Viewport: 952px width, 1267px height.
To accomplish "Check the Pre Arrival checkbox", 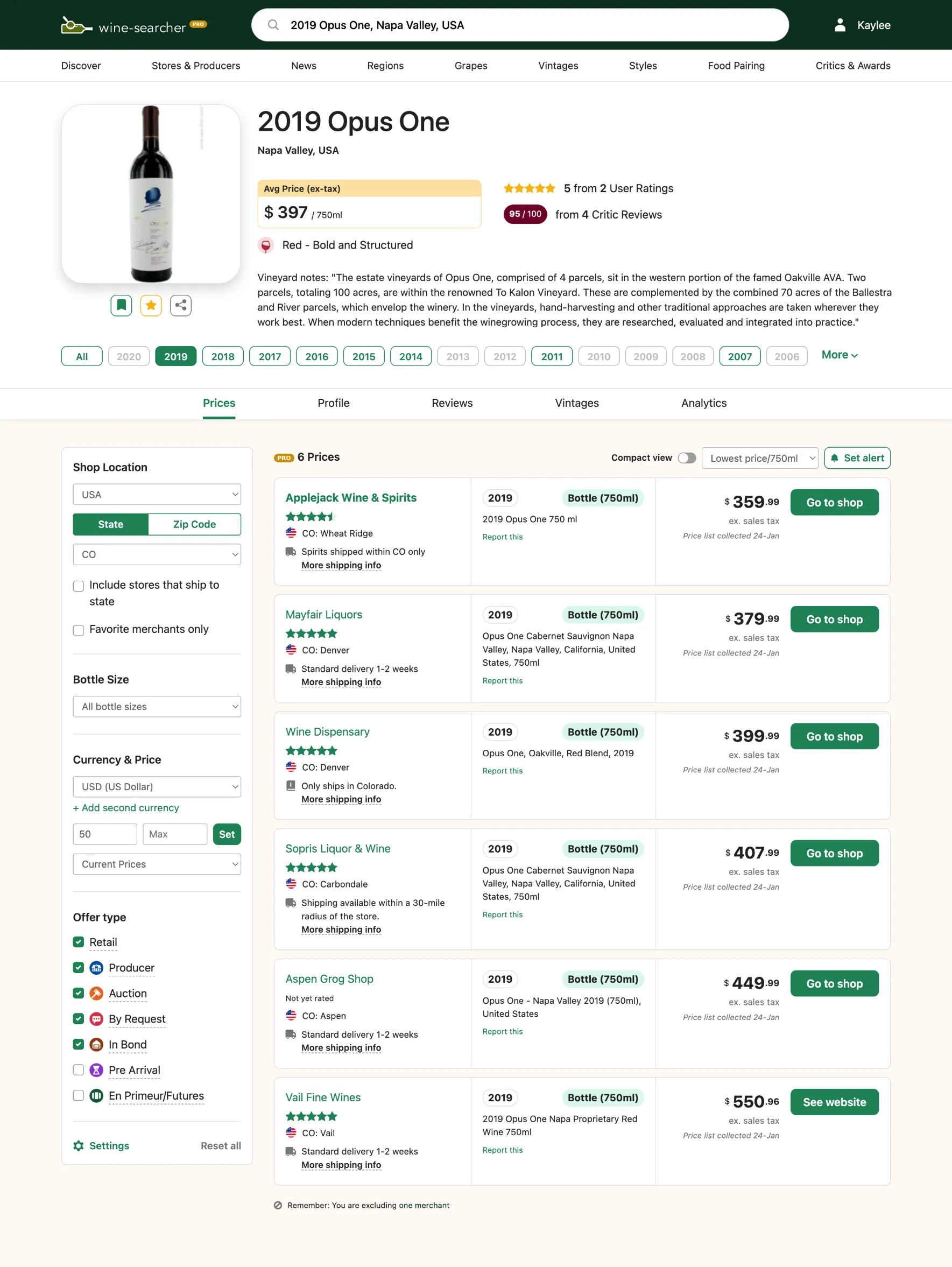I will pyautogui.click(x=79, y=1070).
